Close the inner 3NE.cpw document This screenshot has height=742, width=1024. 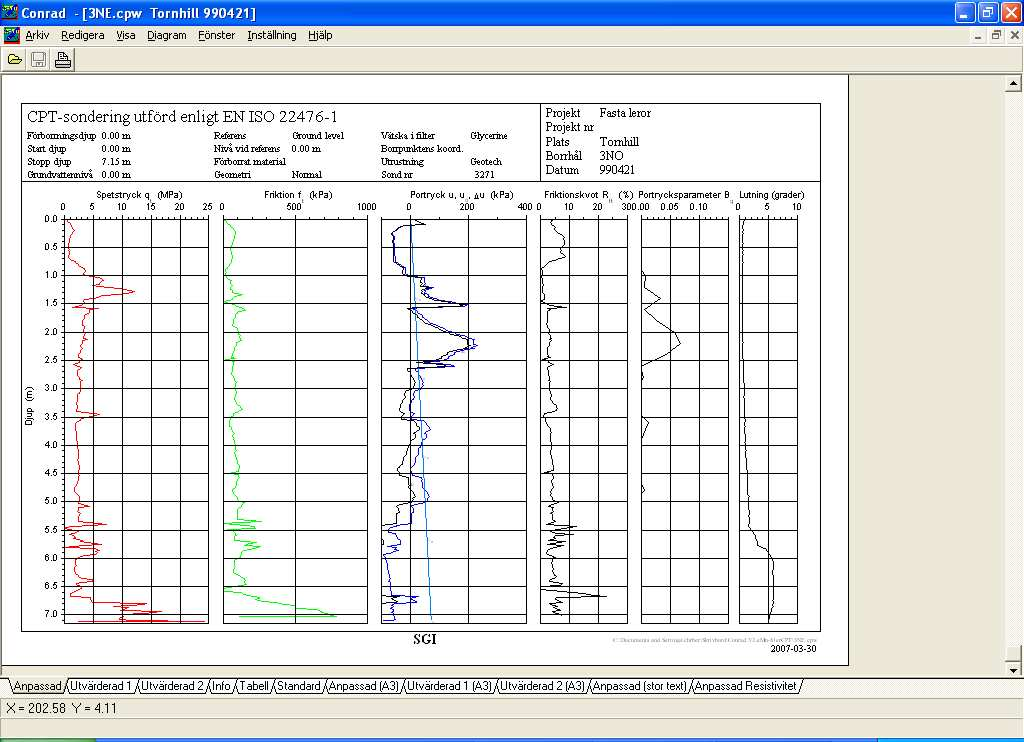coord(1014,35)
